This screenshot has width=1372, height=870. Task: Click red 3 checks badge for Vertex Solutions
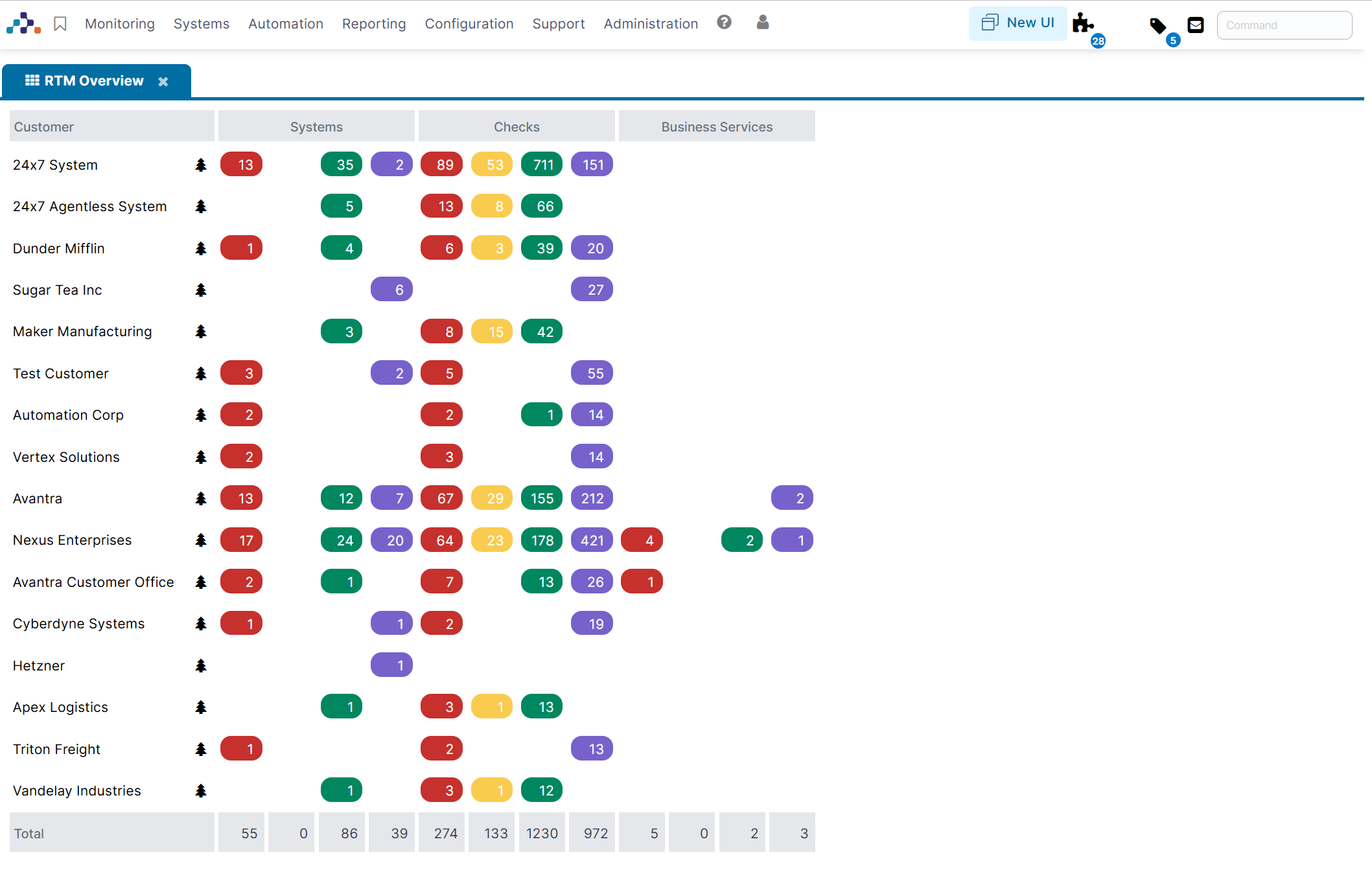click(441, 457)
